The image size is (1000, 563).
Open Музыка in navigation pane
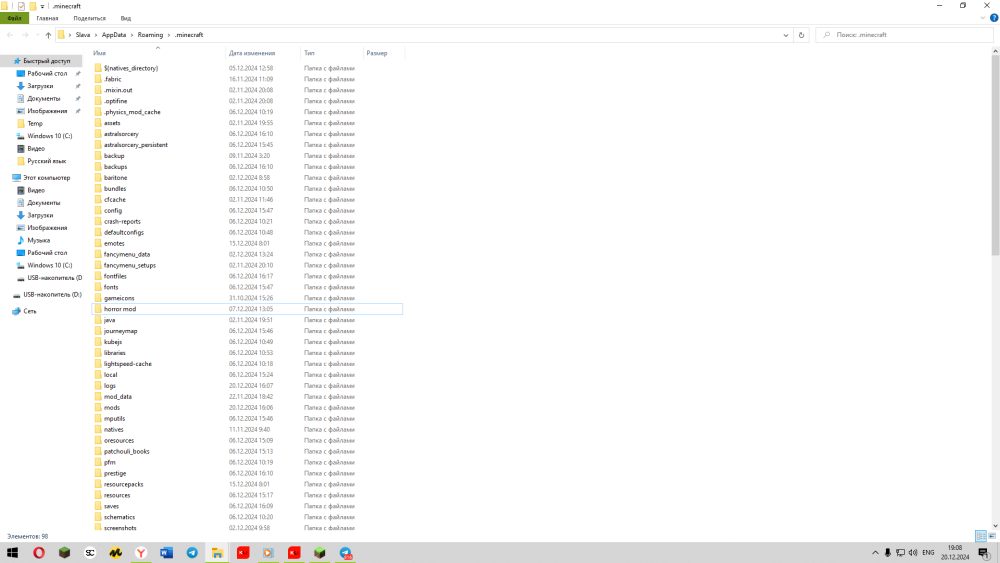38,240
